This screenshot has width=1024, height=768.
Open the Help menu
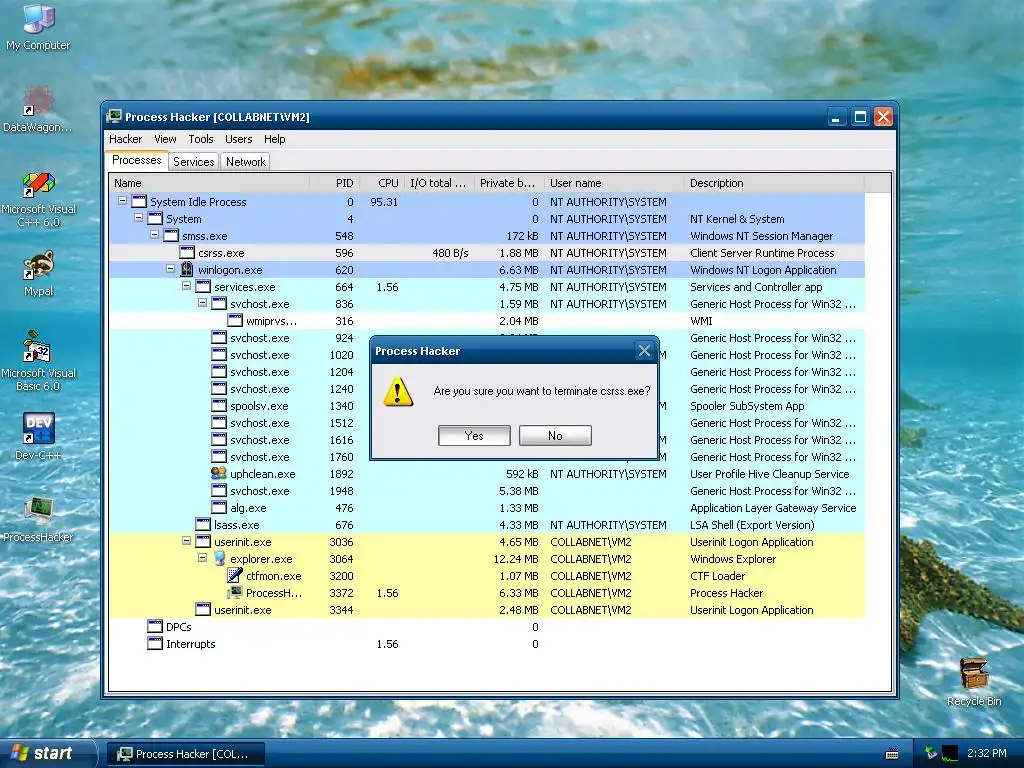click(x=274, y=139)
